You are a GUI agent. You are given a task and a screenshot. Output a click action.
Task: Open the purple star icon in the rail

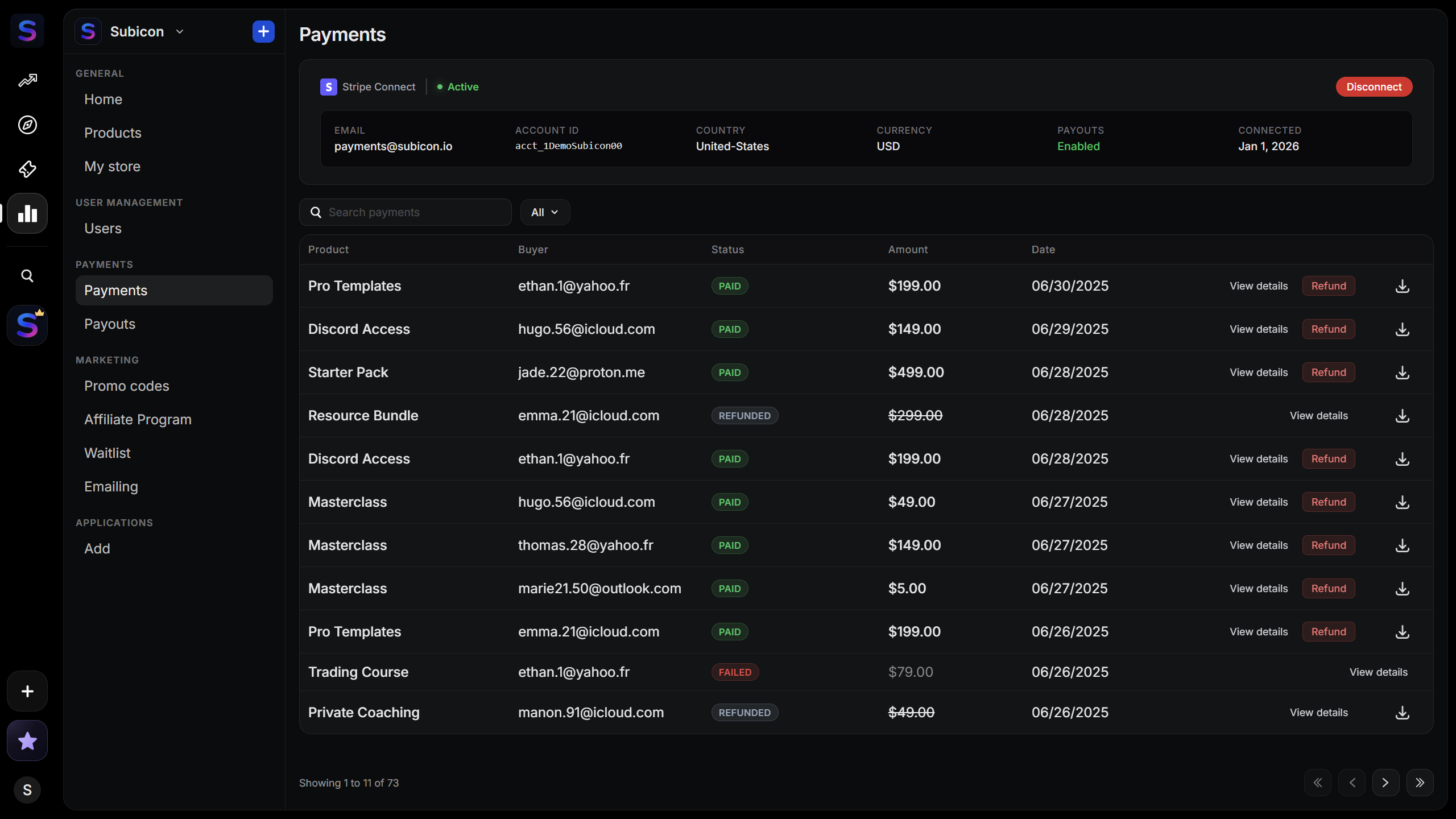tap(27, 741)
